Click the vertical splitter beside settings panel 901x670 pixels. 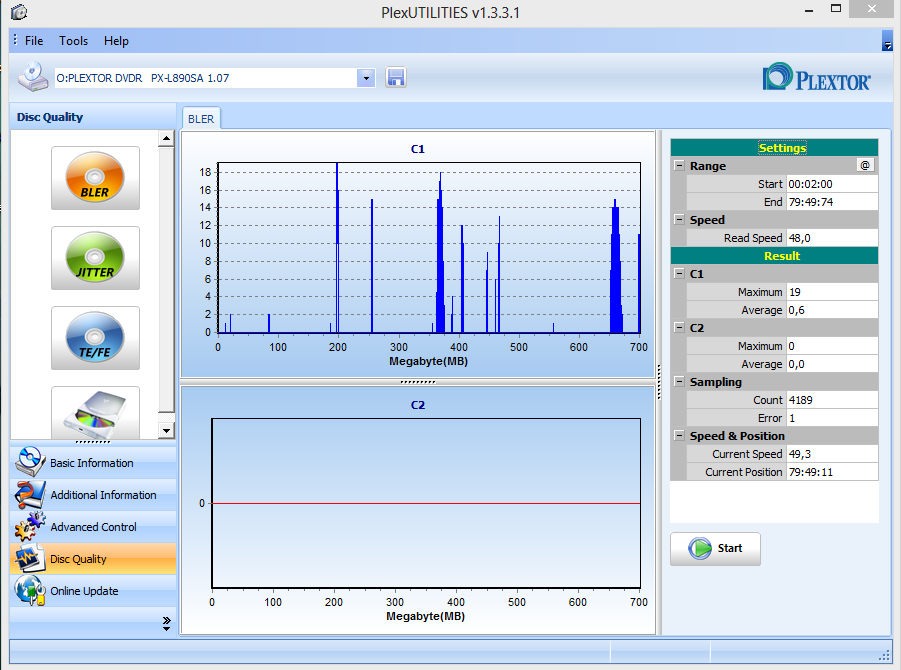[659, 382]
